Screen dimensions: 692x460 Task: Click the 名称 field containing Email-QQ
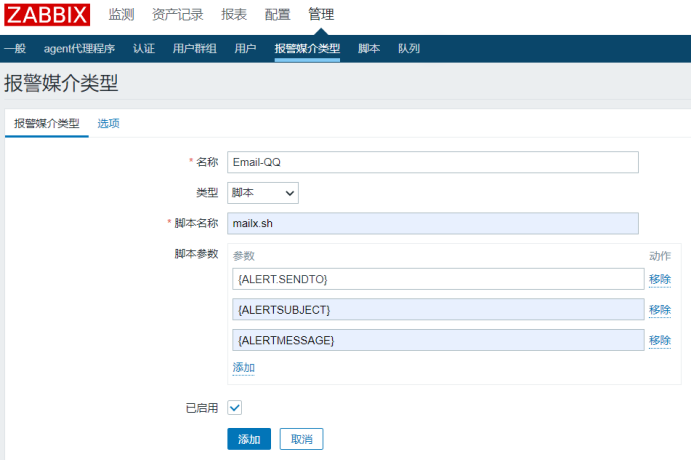coord(432,162)
